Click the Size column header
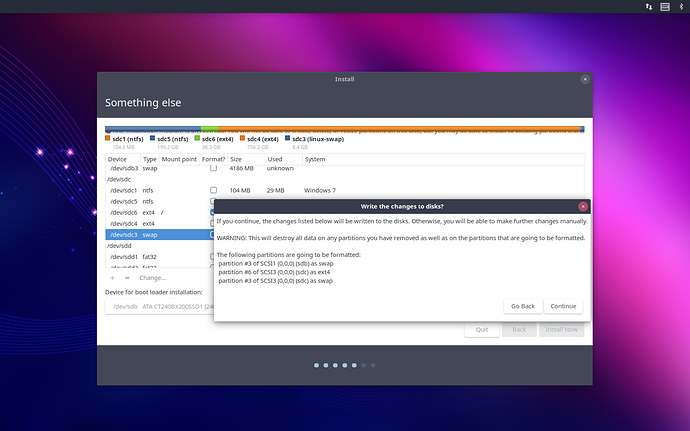690x431 pixels. 246,159
